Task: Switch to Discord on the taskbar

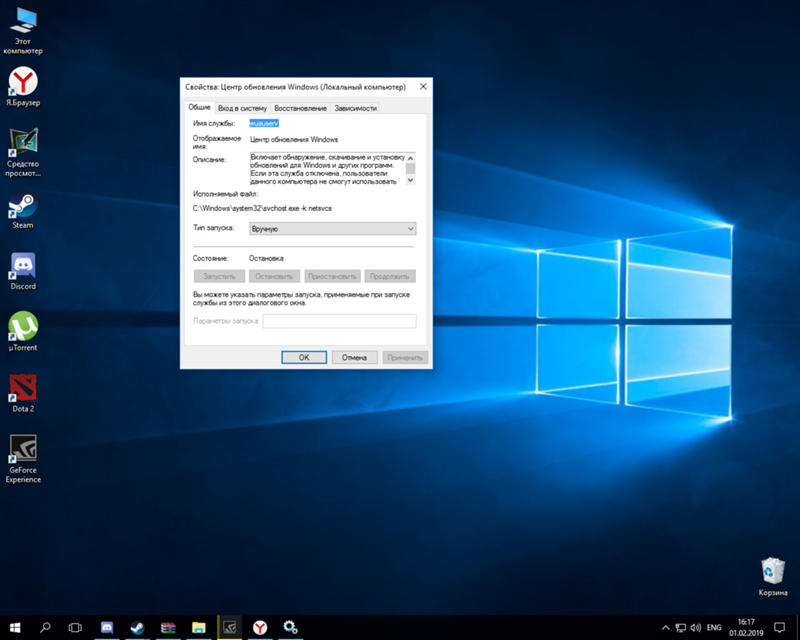Action: [107, 627]
